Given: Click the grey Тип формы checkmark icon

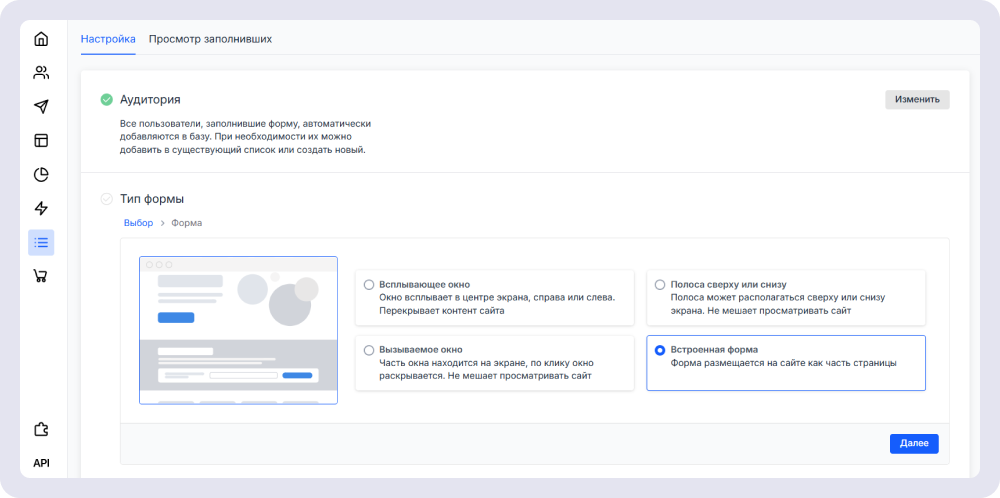Looking at the screenshot, I should pos(107,199).
